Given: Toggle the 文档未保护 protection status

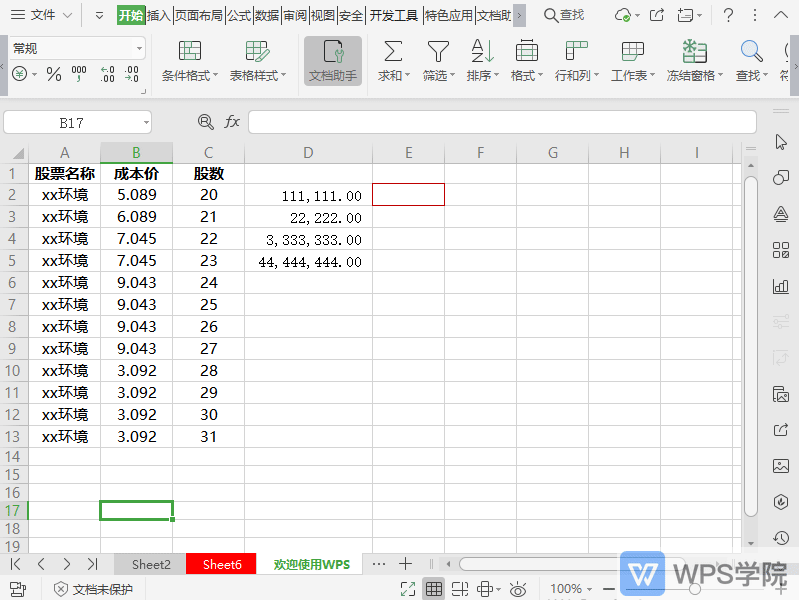Looking at the screenshot, I should pyautogui.click(x=93, y=589).
